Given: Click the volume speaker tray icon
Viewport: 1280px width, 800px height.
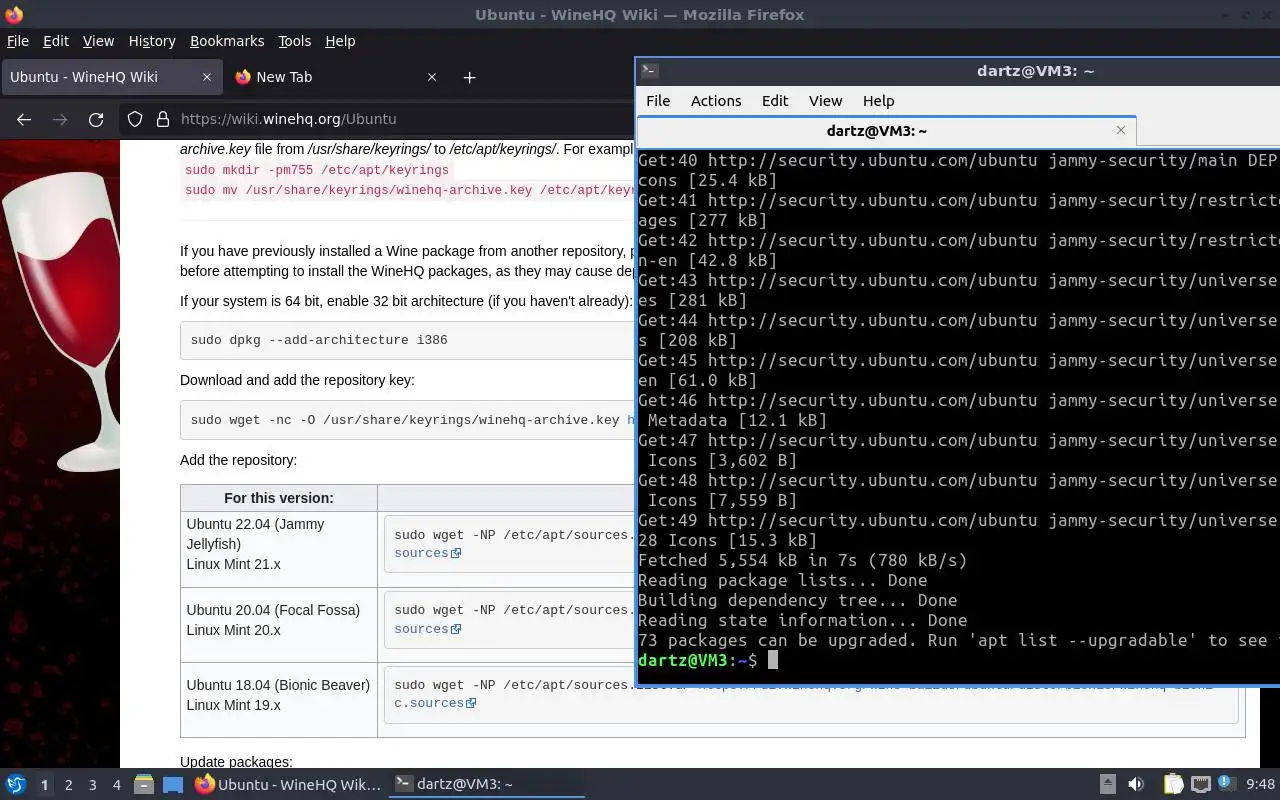Looking at the screenshot, I should (1136, 785).
